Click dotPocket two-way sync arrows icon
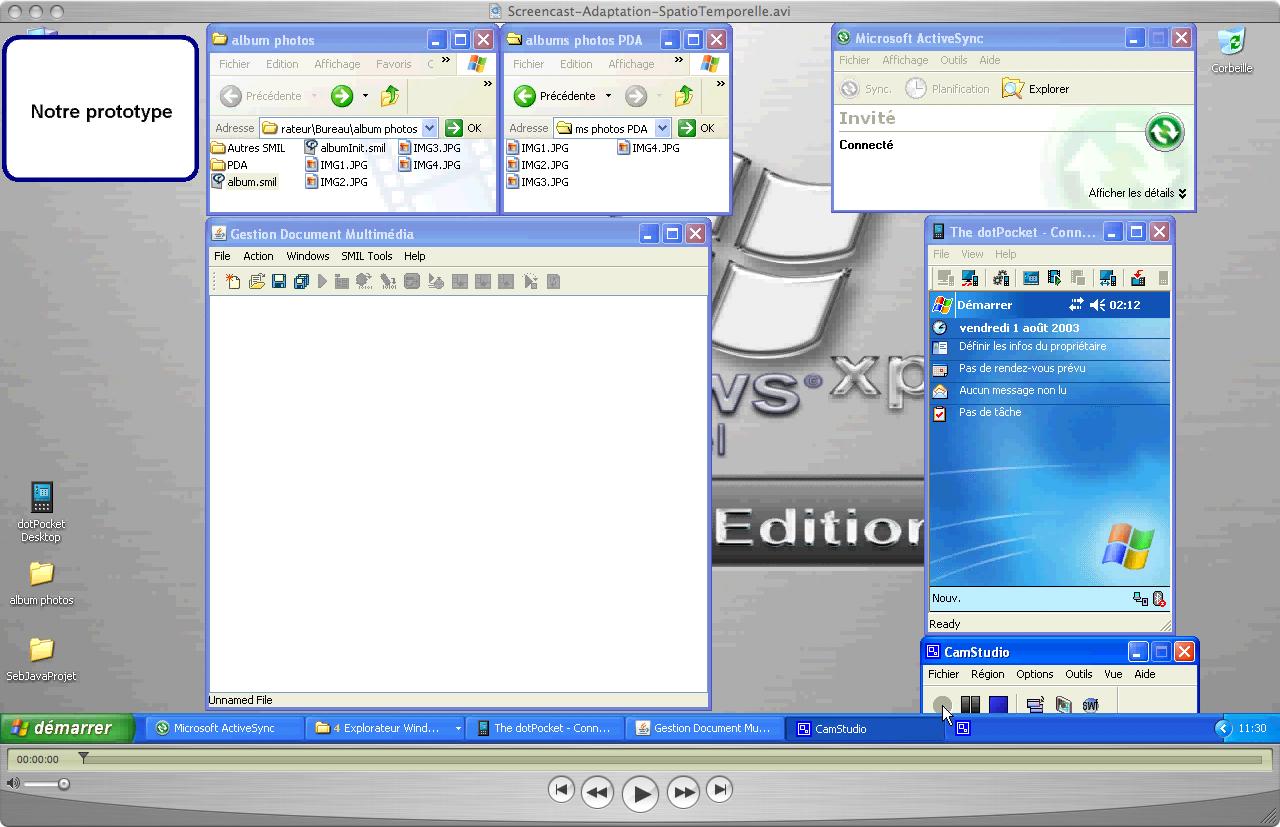The width and height of the screenshot is (1280, 827). 1107,278
